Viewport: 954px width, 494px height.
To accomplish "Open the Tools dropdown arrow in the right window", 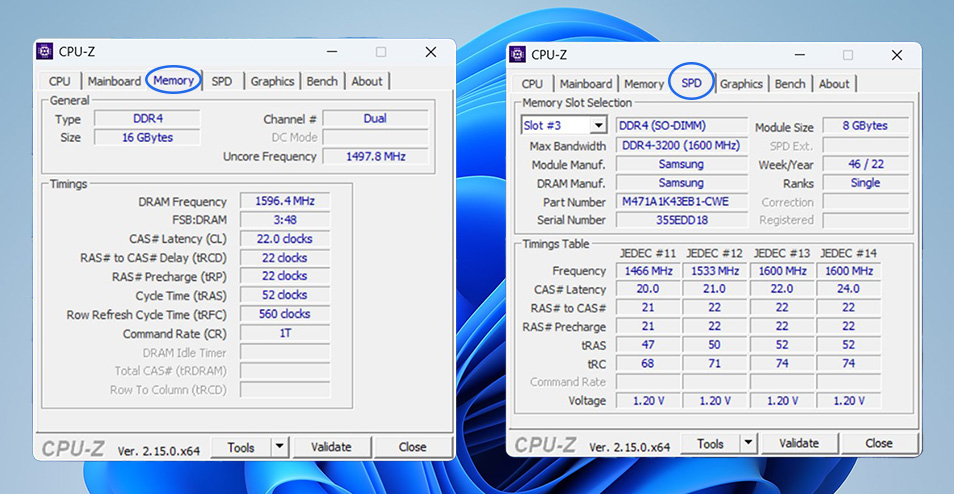I will (748, 444).
